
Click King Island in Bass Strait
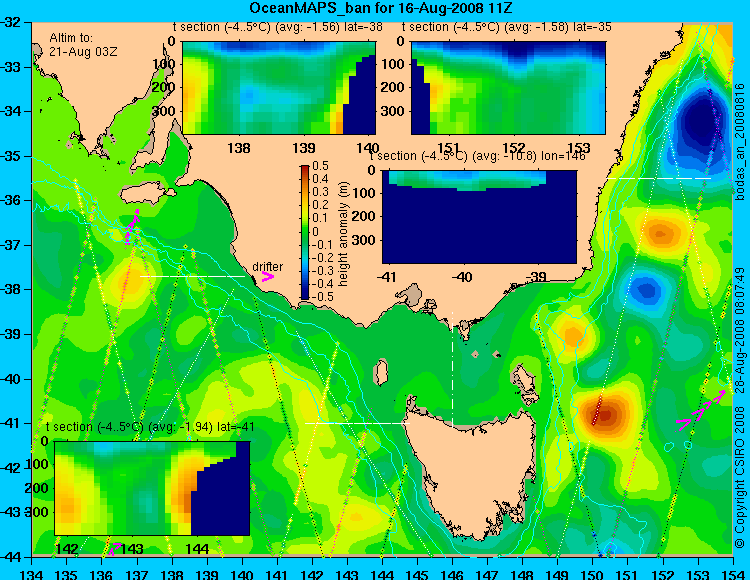point(381,373)
